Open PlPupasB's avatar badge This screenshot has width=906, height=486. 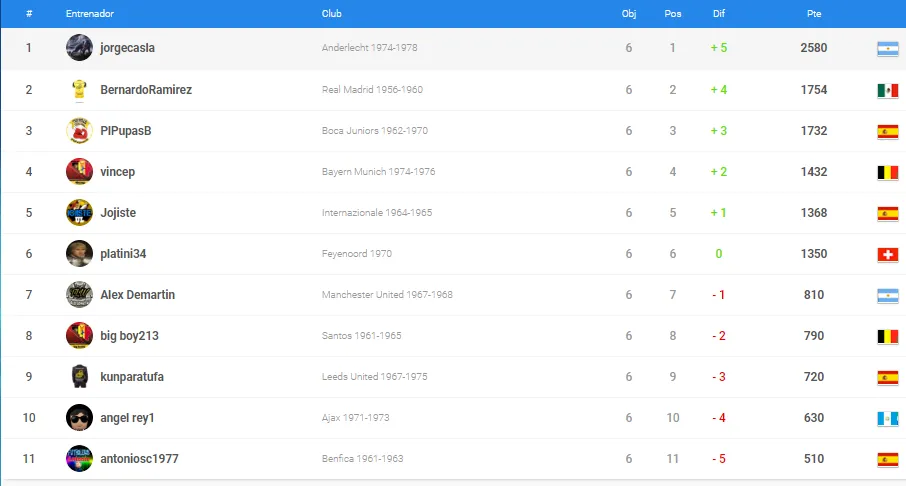pos(79,131)
